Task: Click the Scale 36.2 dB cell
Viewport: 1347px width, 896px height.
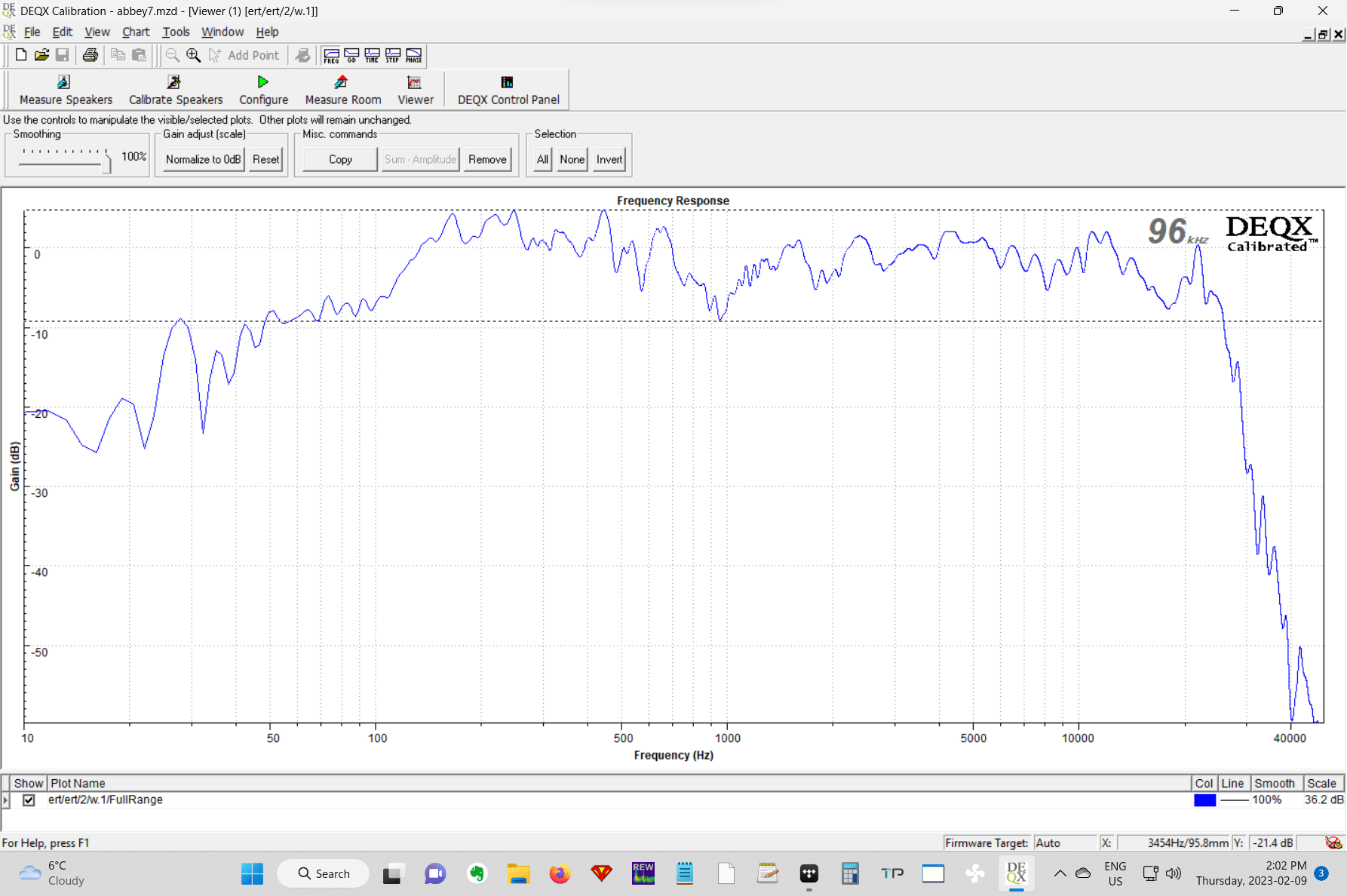Action: pos(1324,799)
